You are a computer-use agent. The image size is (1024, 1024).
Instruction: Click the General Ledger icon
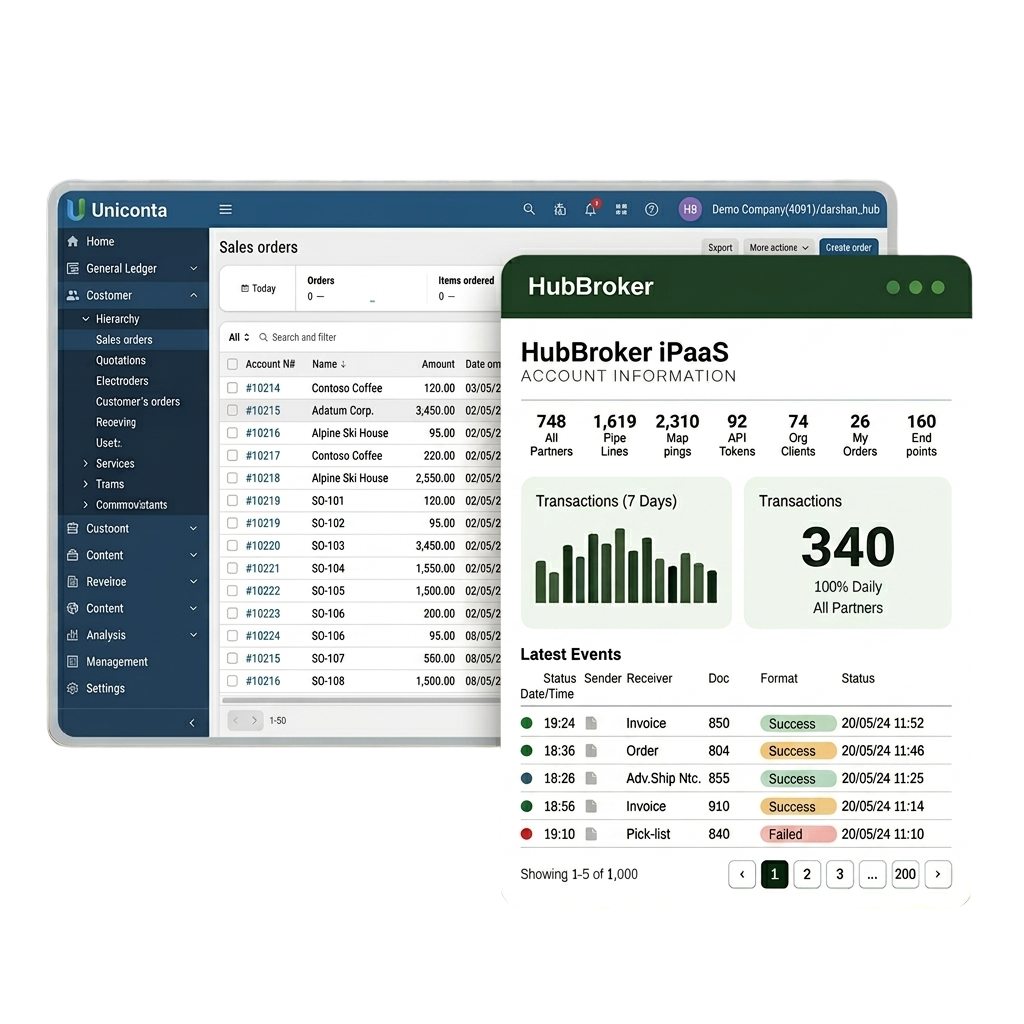pos(72,268)
